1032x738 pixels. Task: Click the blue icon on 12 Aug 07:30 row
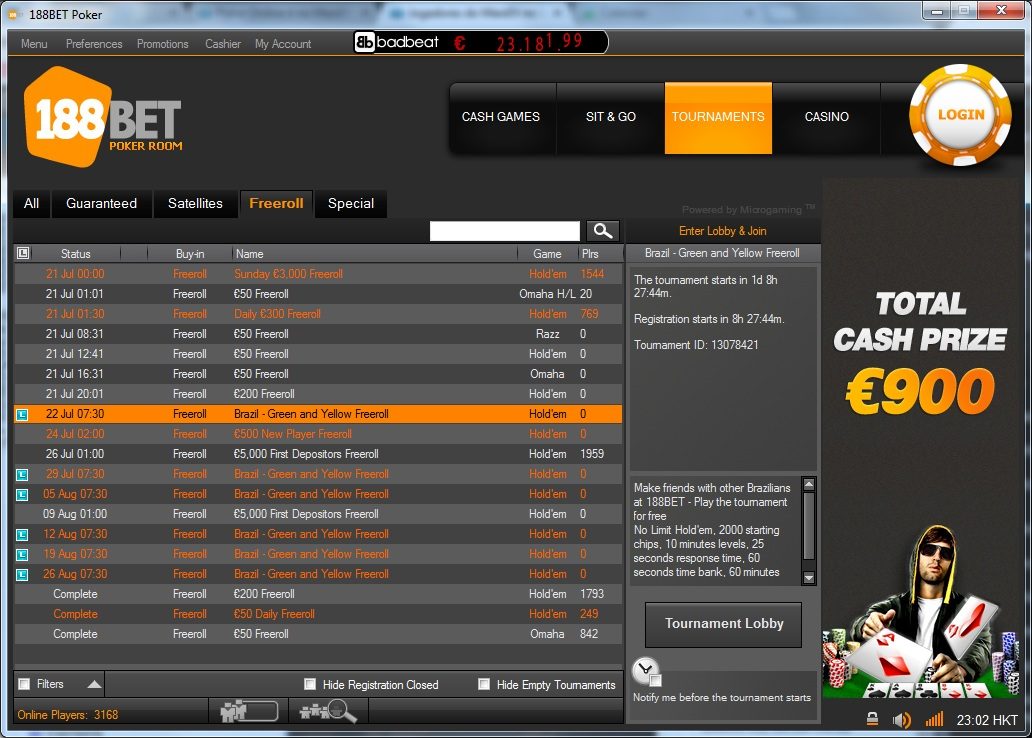[22, 535]
